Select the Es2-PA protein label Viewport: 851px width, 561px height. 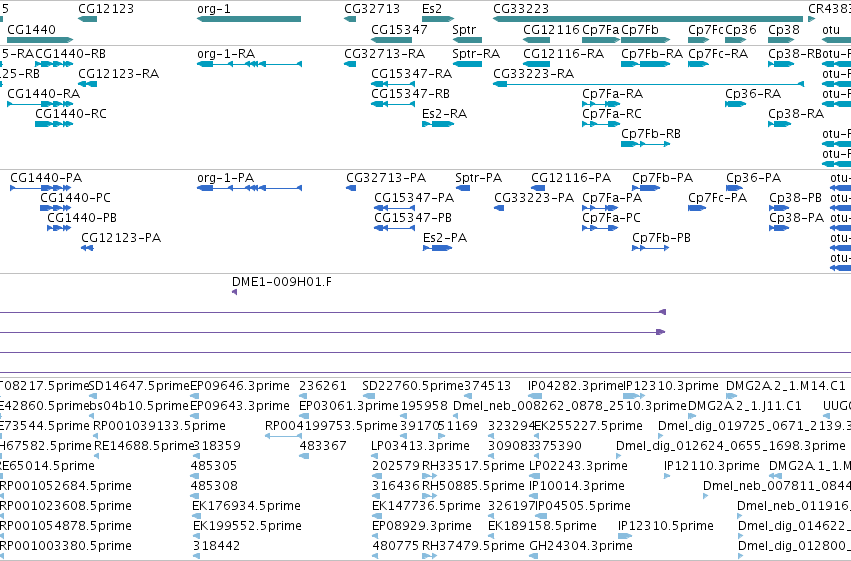point(445,238)
